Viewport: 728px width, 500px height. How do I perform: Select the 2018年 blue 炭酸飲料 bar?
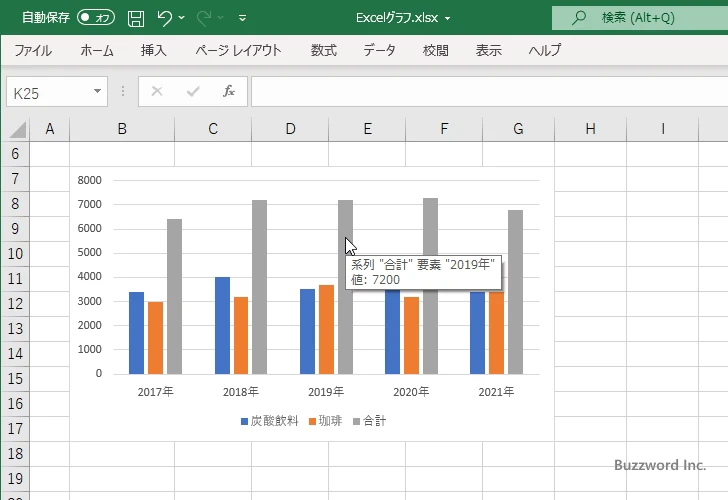(x=222, y=325)
